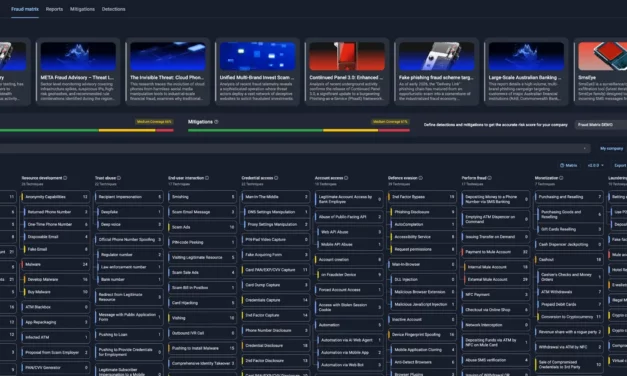Switch to the Detections tab
This screenshot has width=627, height=376.
pos(113,9)
